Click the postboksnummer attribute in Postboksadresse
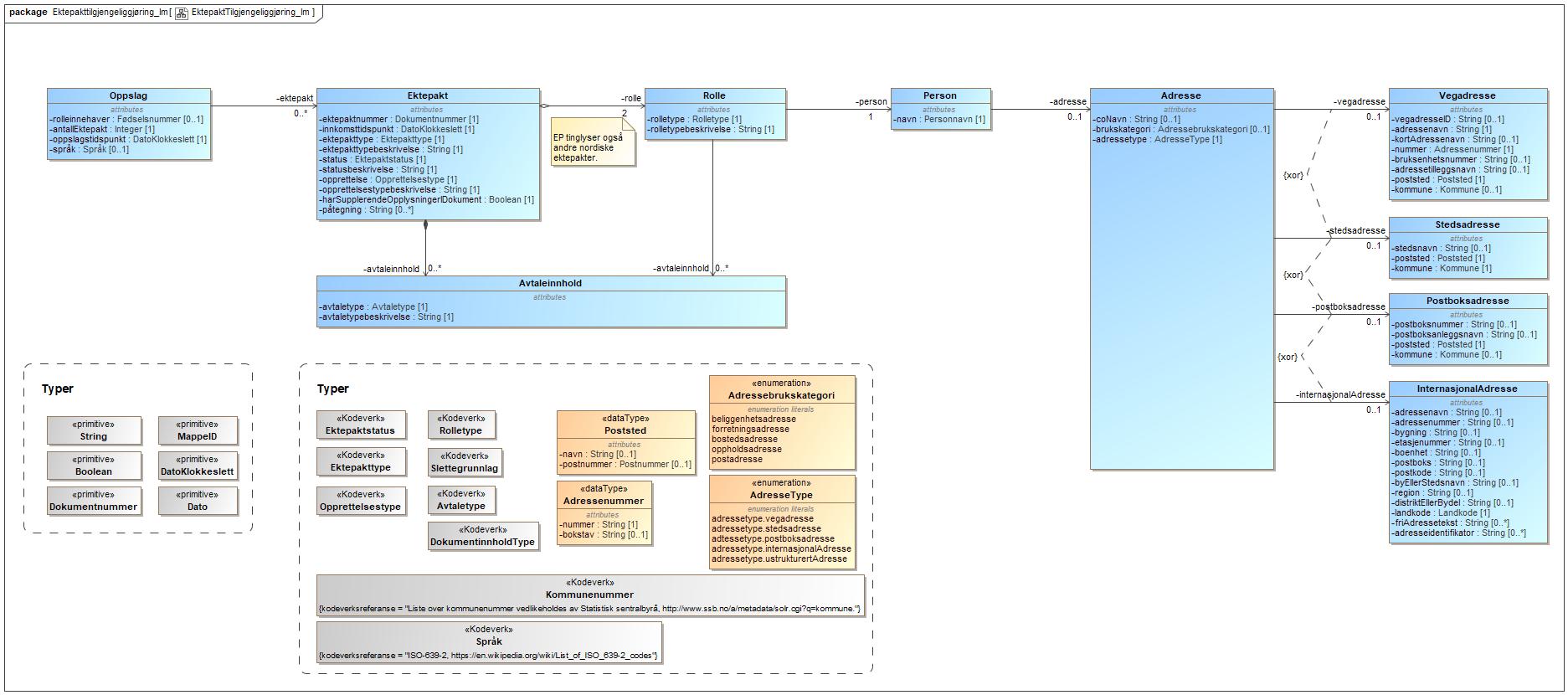Image resolution: width=1568 pixels, height=695 pixels. click(x=1454, y=324)
